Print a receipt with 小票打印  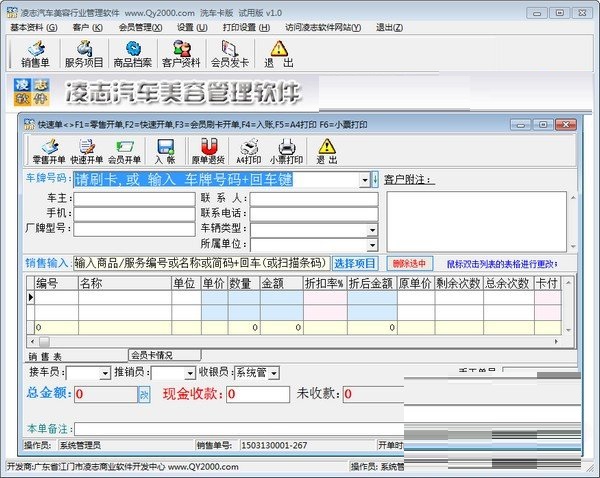click(x=287, y=152)
